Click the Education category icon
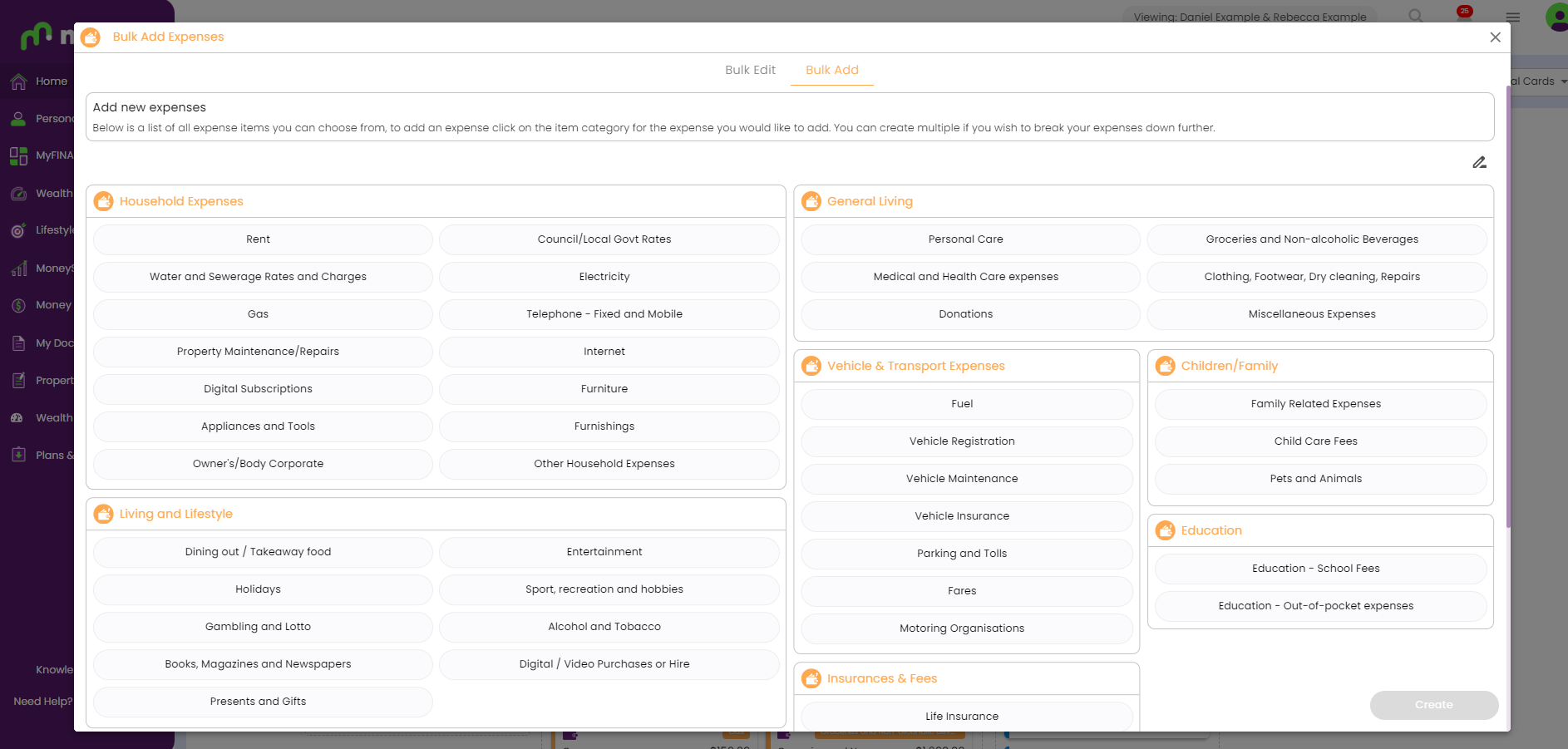1568x749 pixels. coord(1166,530)
